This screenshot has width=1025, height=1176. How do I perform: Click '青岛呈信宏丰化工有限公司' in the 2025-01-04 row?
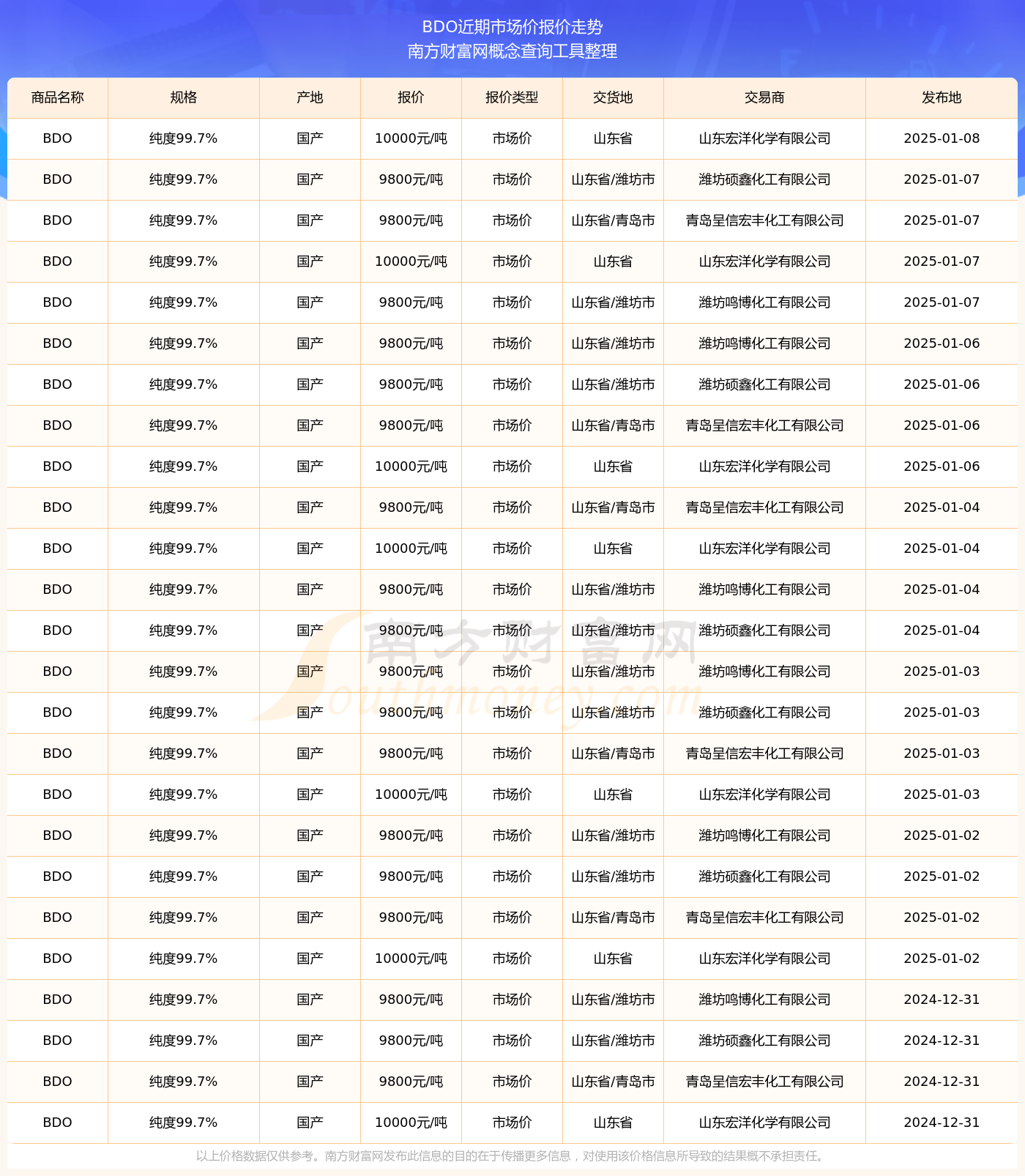coord(764,507)
